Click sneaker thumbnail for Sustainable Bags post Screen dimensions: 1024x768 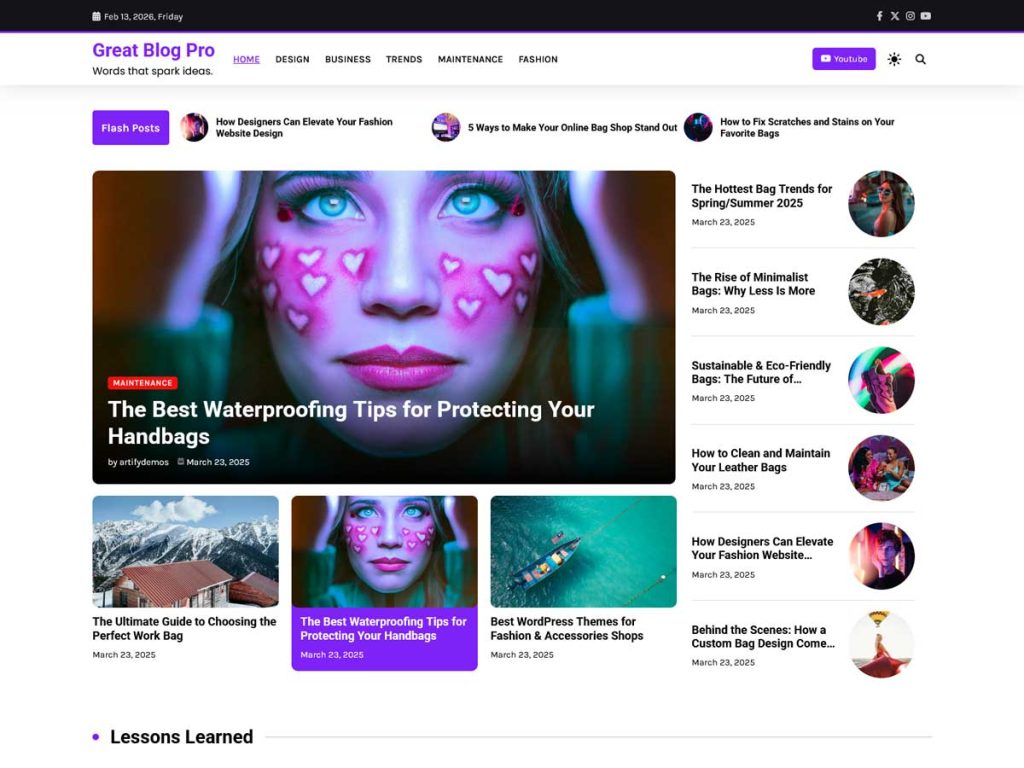(x=881, y=380)
